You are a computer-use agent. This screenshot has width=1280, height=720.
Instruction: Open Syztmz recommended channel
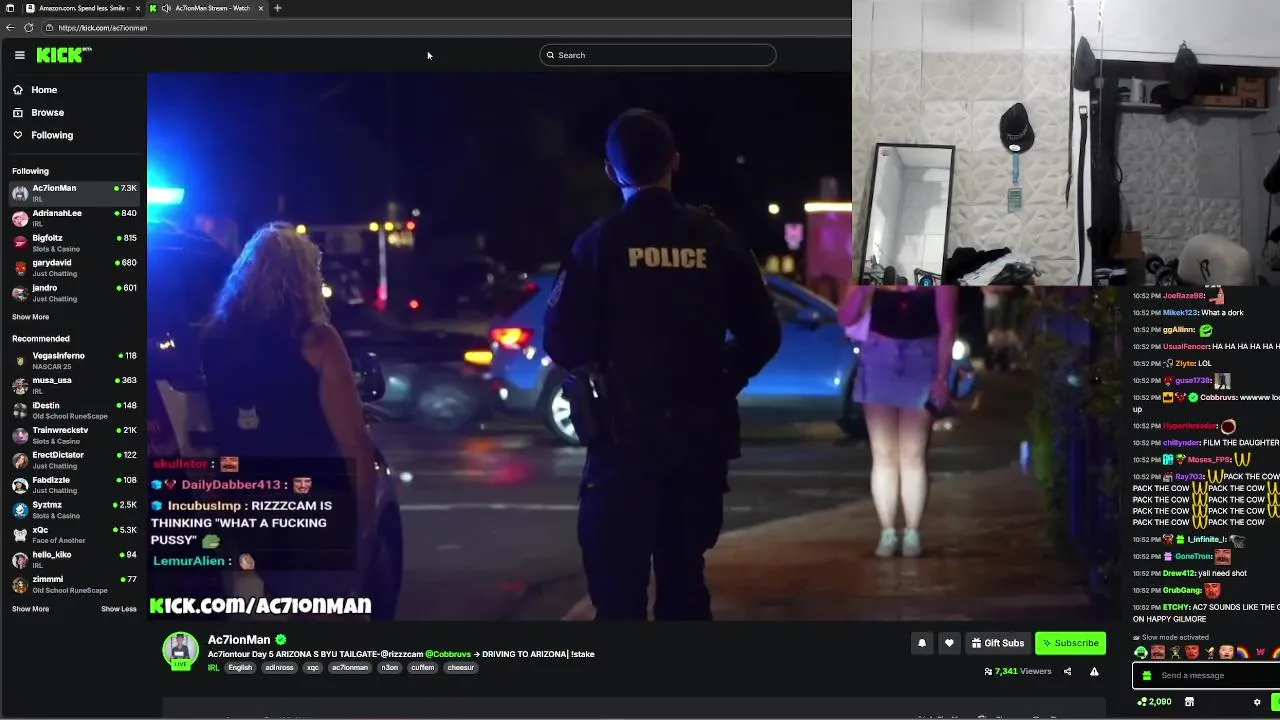(x=74, y=510)
